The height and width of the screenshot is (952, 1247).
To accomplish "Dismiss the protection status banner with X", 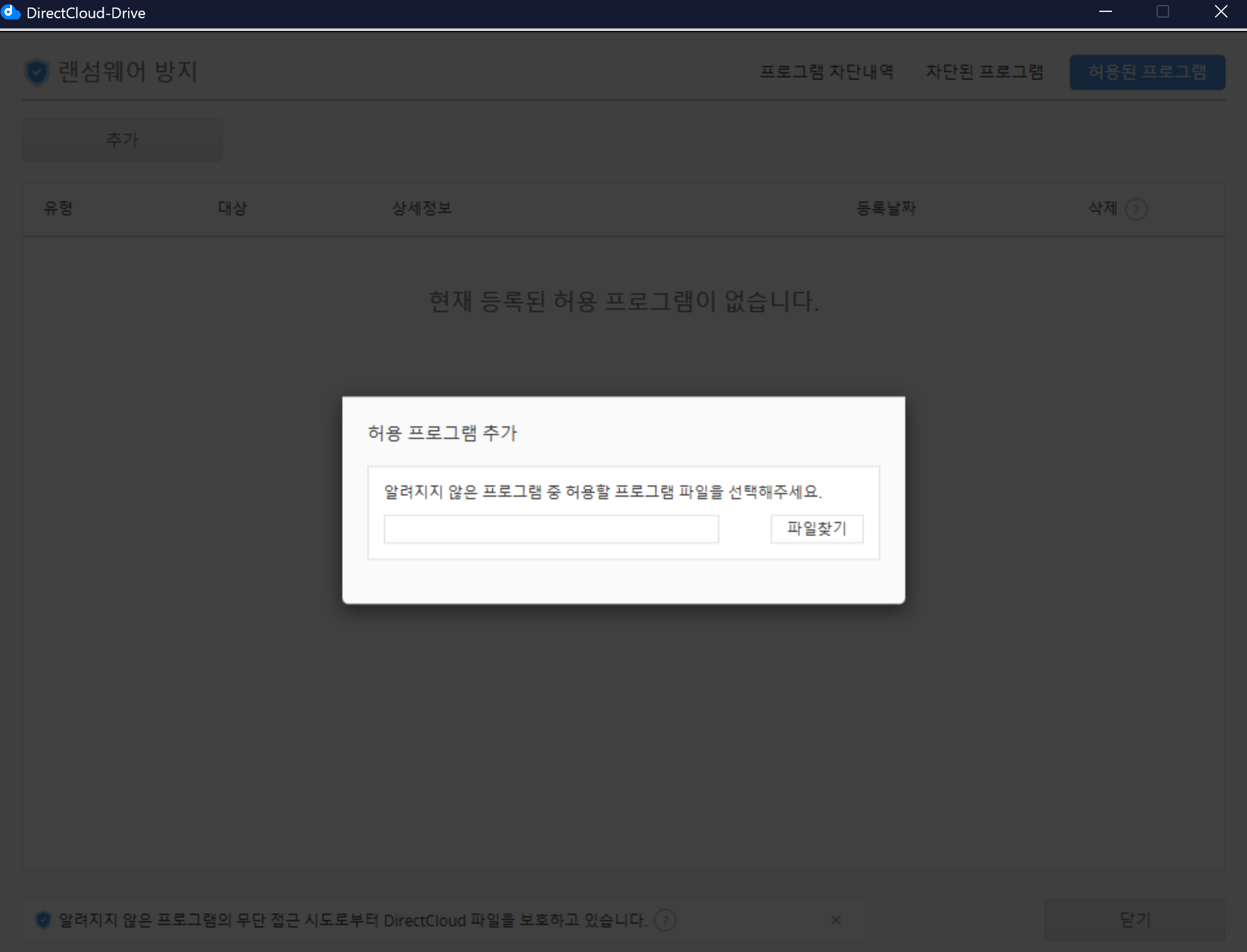I will [836, 920].
